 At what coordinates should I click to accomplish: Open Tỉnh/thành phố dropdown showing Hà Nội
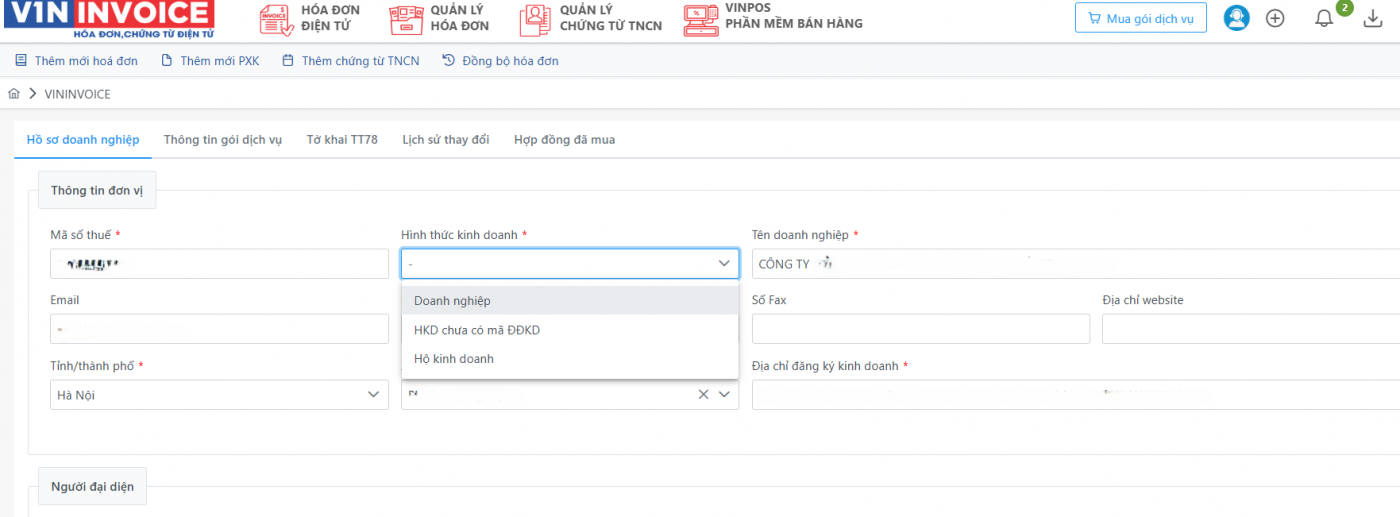[219, 395]
